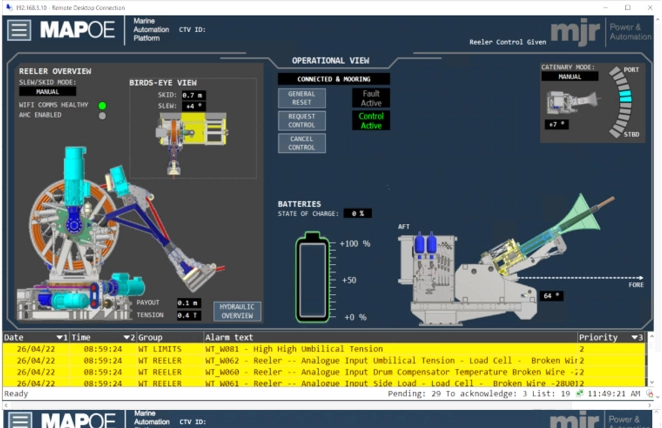
Task: Open the hamburger menu in the lower MAPOE window
Action: [19, 420]
